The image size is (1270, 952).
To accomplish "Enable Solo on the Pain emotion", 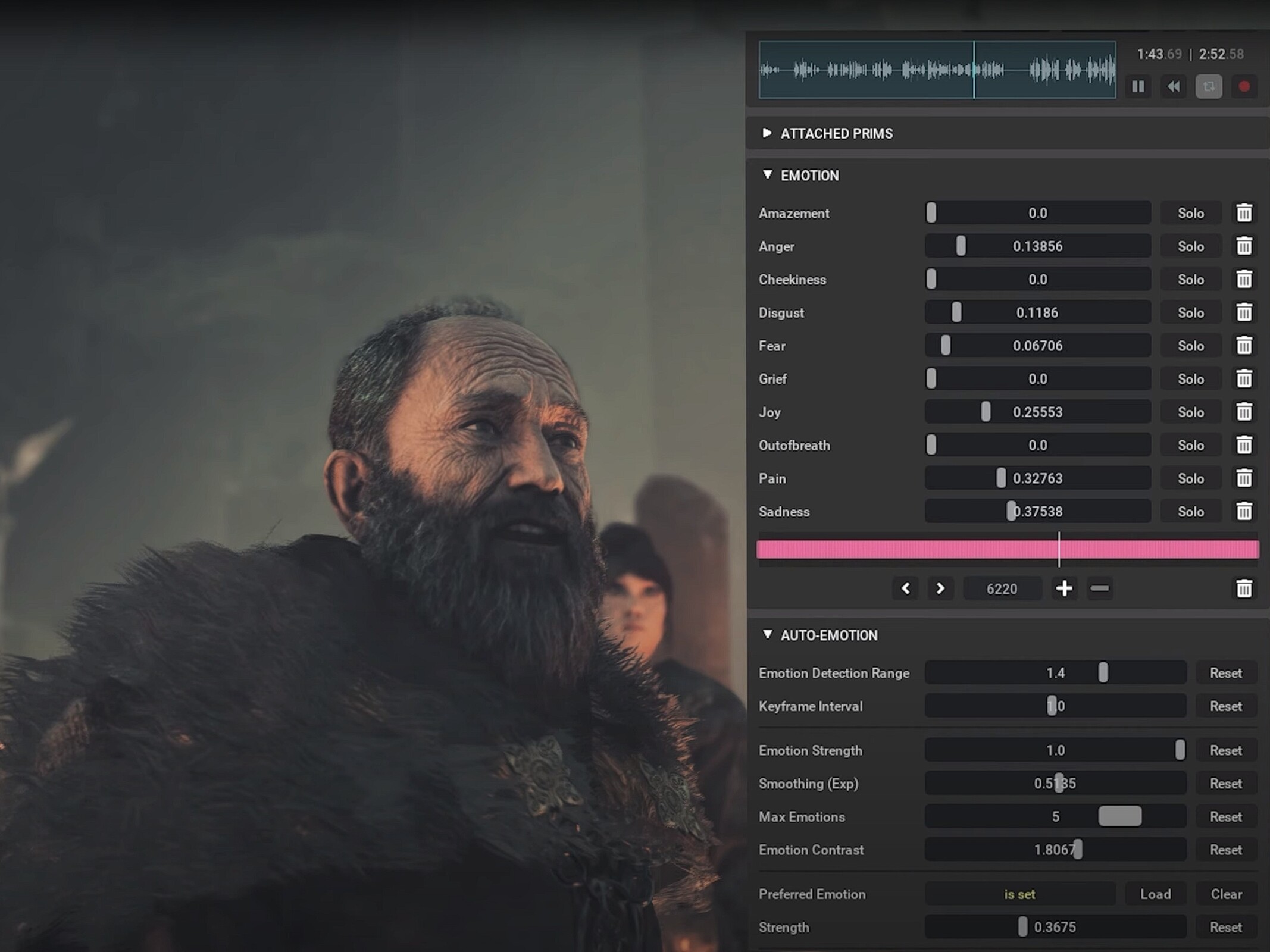I will 1190,478.
